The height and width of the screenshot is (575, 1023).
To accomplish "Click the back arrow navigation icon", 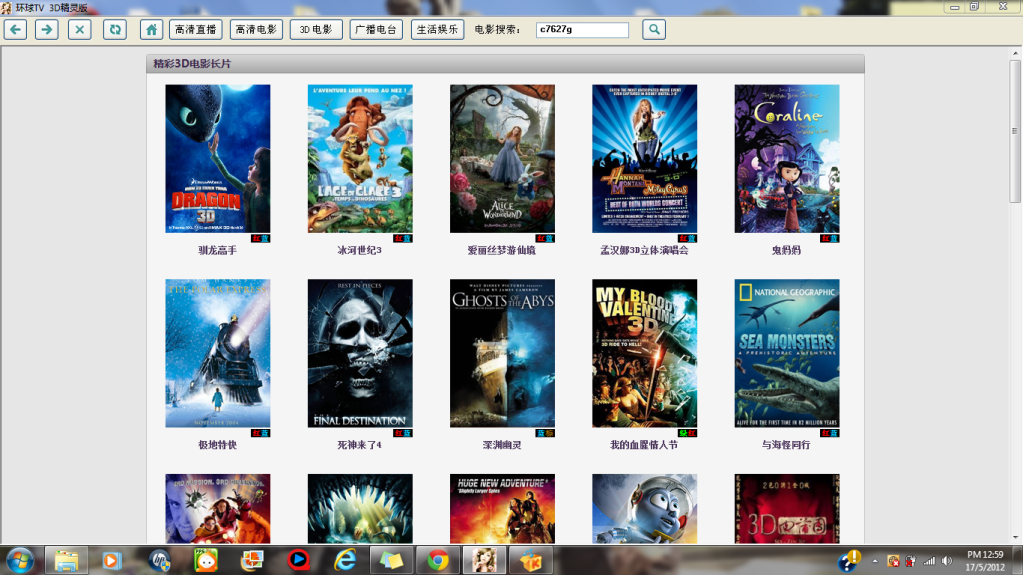I will tap(15, 29).
